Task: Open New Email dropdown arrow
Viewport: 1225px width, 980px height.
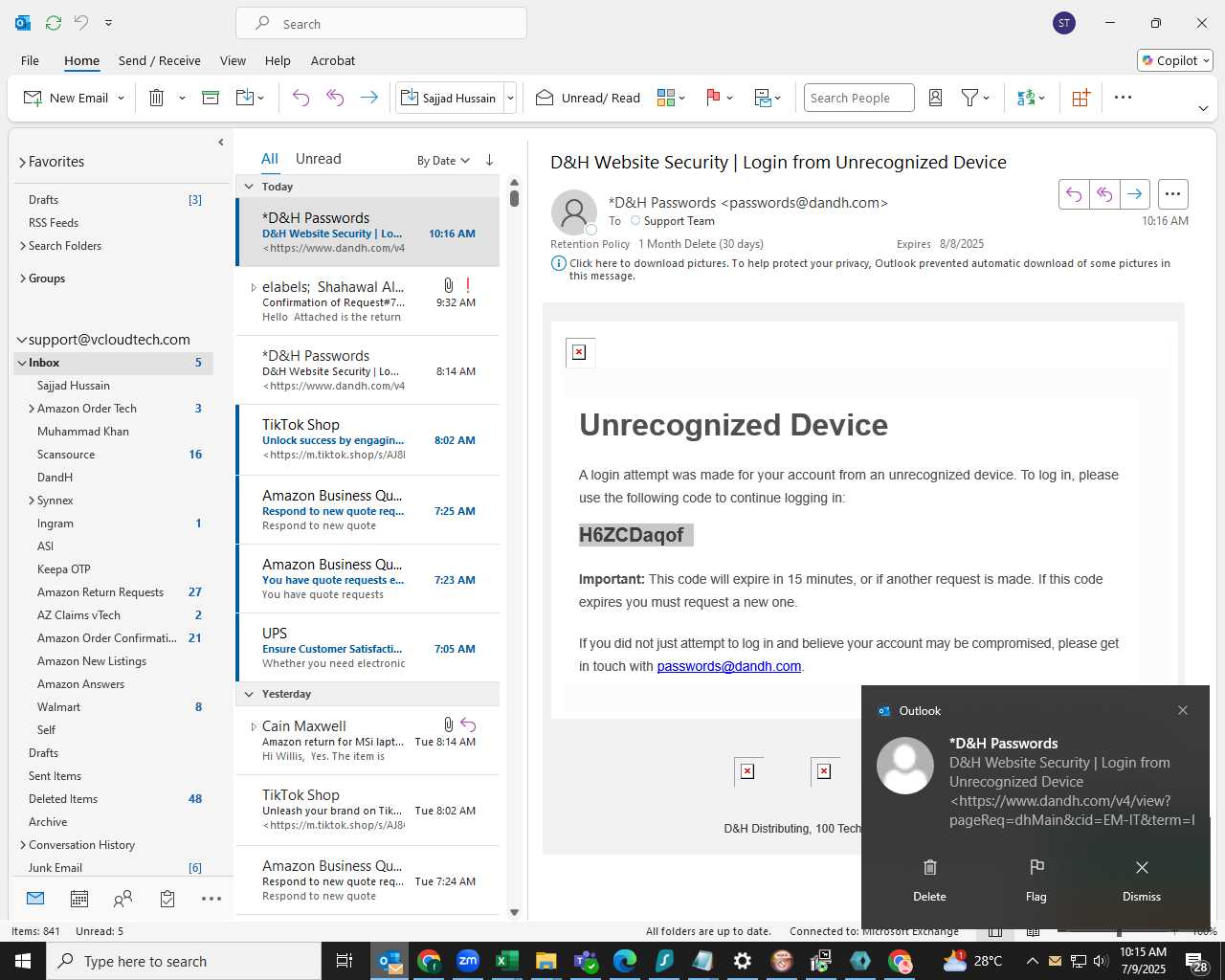Action: (121, 98)
